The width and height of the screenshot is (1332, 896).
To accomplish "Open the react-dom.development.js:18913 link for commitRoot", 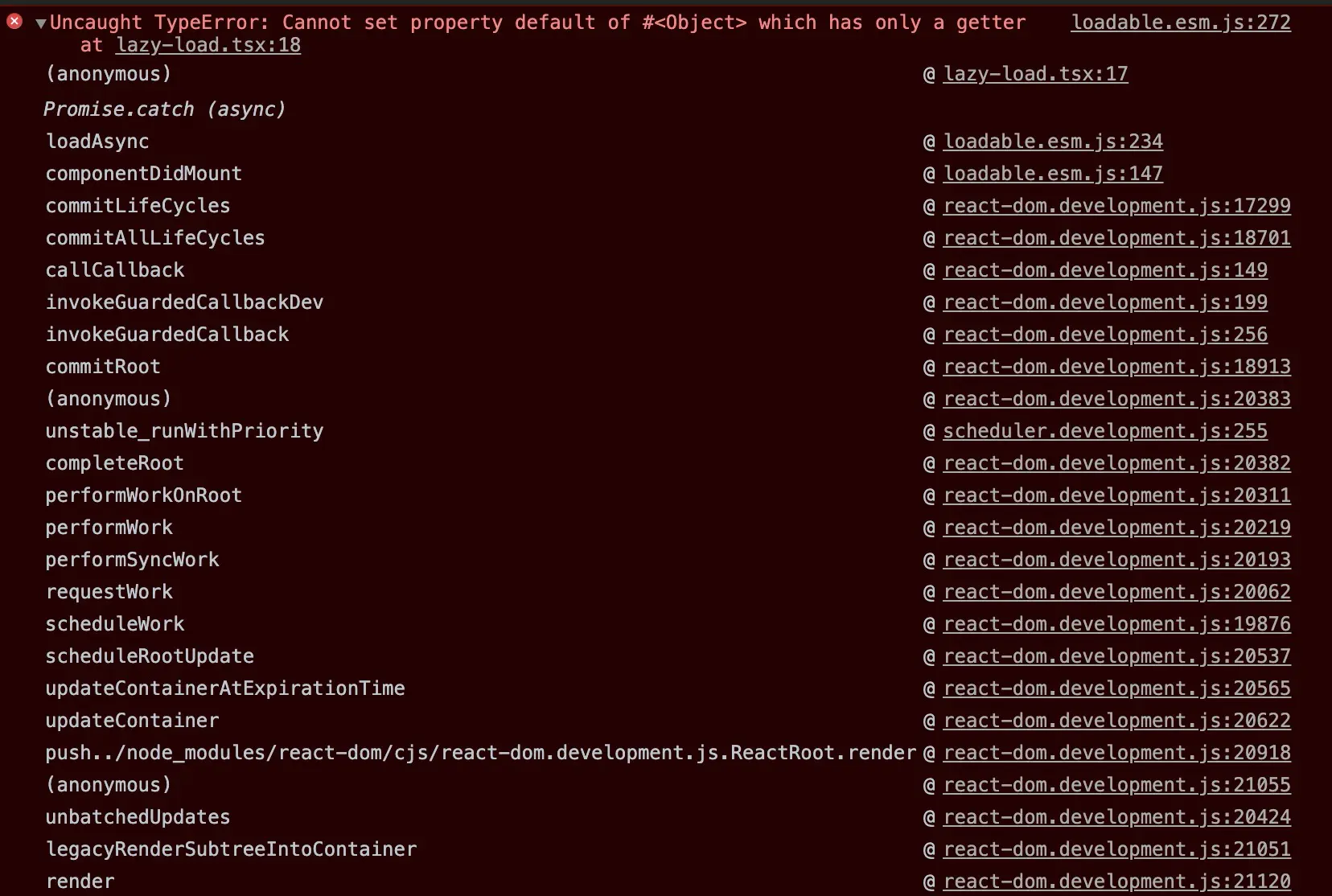I will [1116, 367].
